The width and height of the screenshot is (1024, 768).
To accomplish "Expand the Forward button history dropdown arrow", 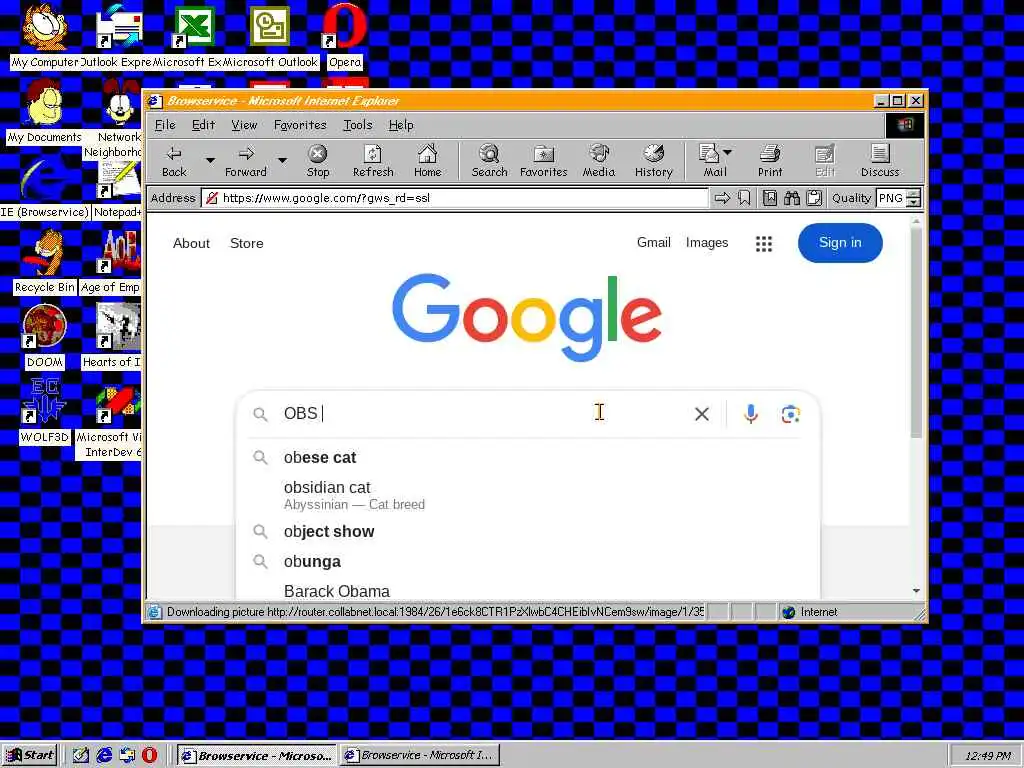I will 282,160.
